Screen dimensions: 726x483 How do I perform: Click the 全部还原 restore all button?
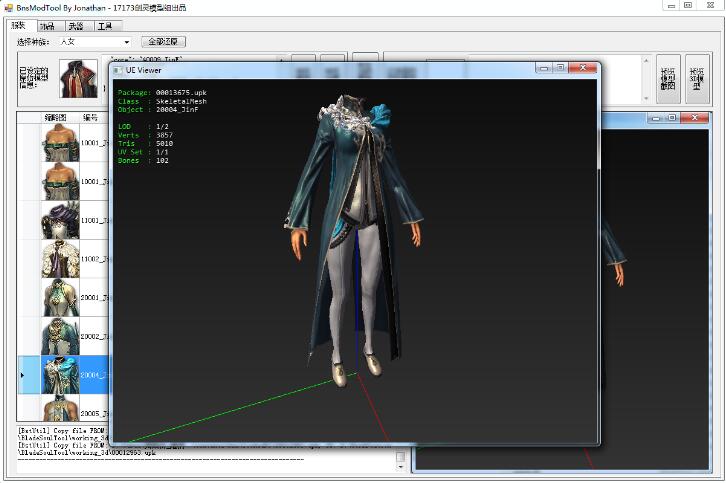pyautogui.click(x=163, y=42)
